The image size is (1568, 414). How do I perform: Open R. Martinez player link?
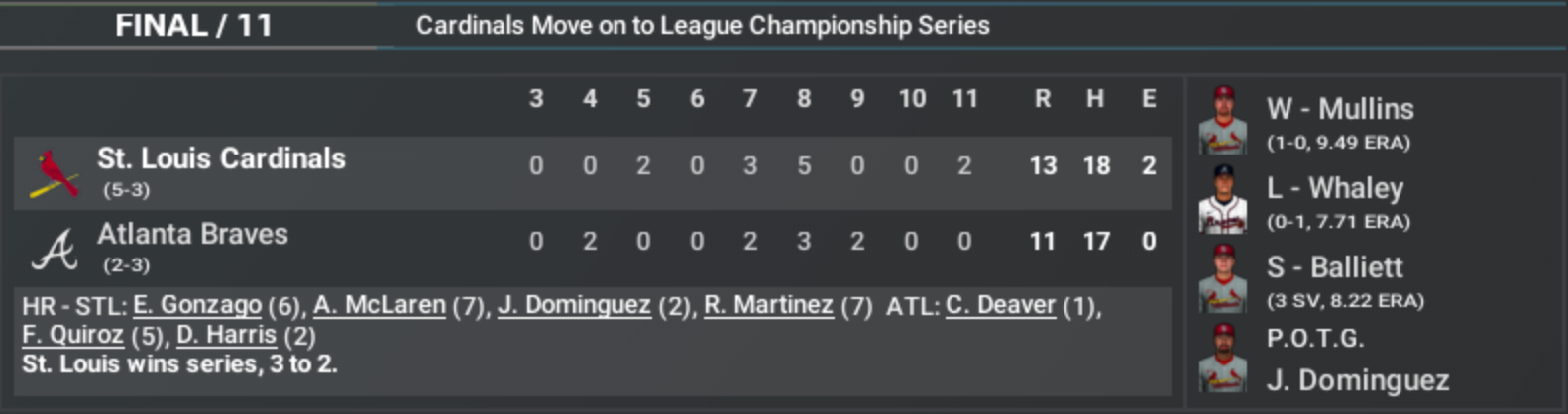(x=768, y=305)
